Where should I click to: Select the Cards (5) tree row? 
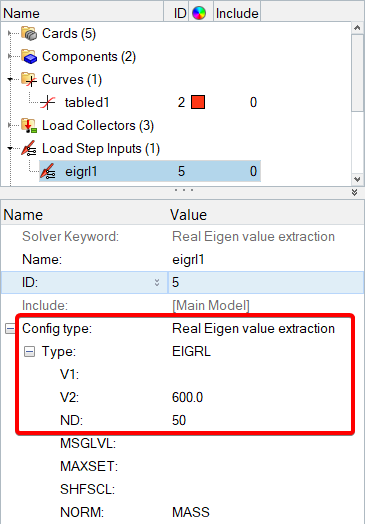click(x=69, y=33)
